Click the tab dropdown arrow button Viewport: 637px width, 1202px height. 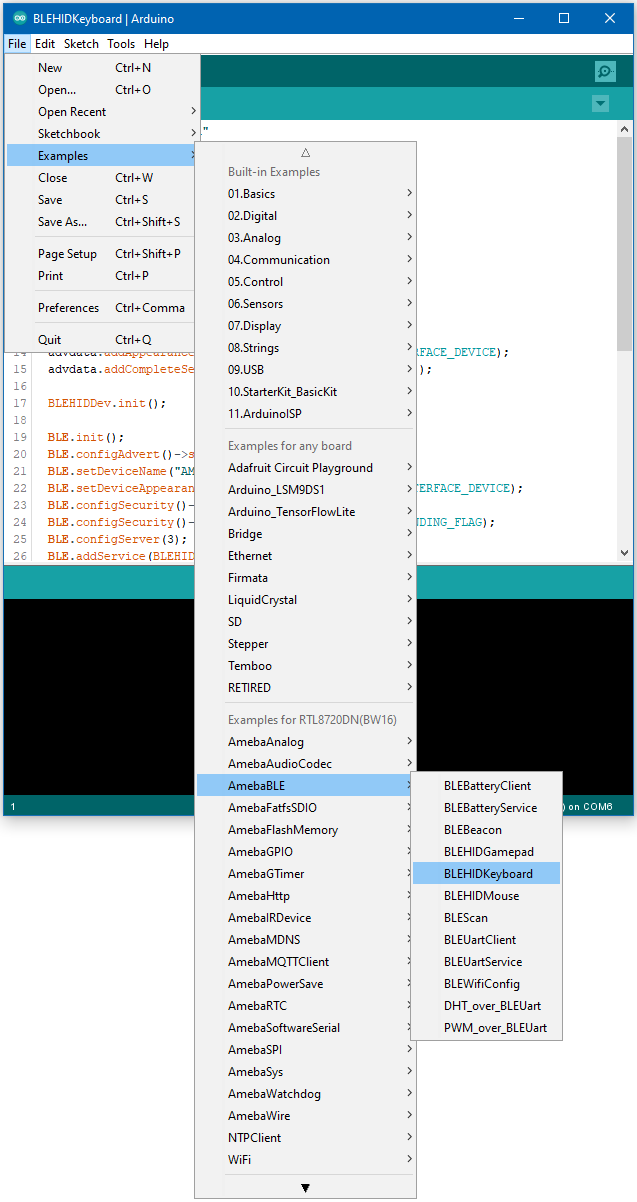tap(600, 104)
